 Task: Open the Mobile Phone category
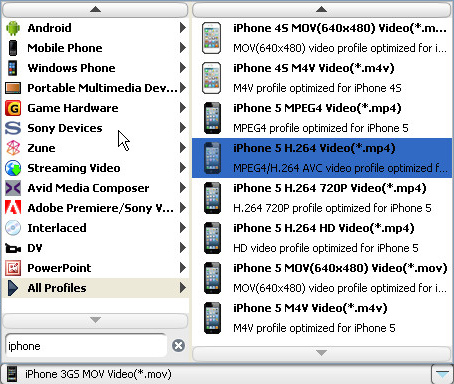(x=95, y=48)
